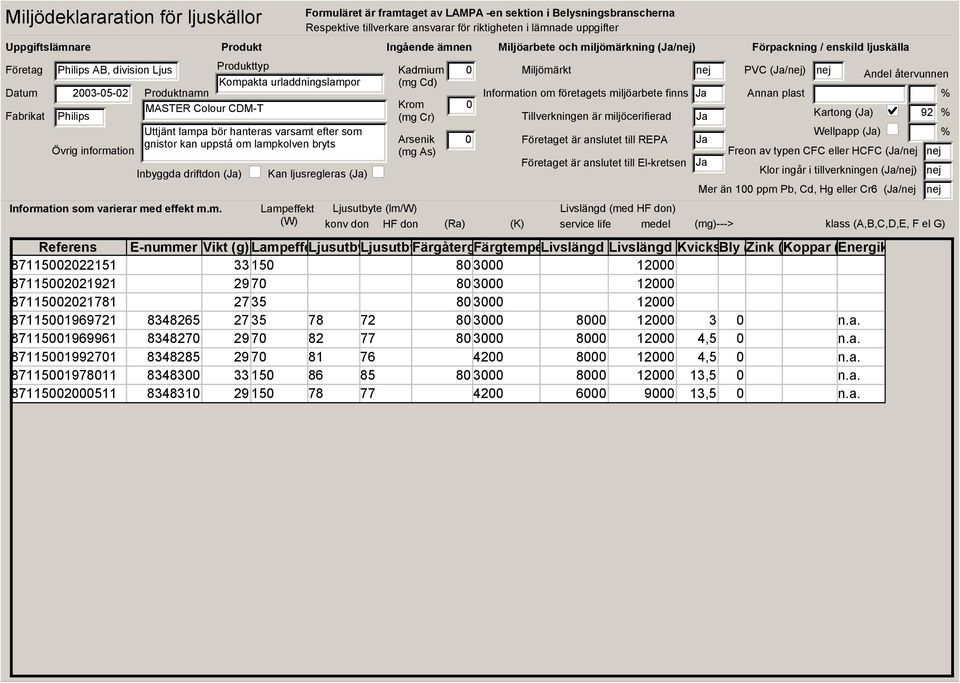Click the Mer än 100 ppm Pb field
The image size is (960, 683).
click(938, 190)
